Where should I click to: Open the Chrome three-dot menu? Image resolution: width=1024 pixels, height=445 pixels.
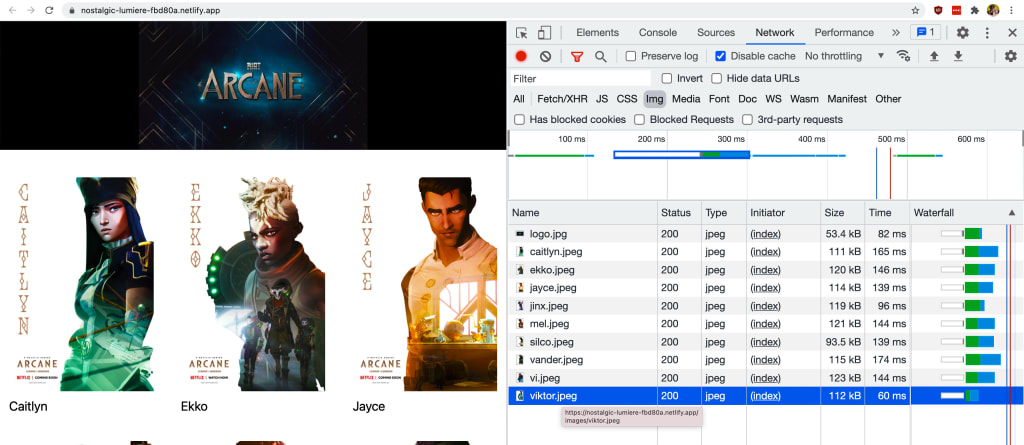point(1011,10)
